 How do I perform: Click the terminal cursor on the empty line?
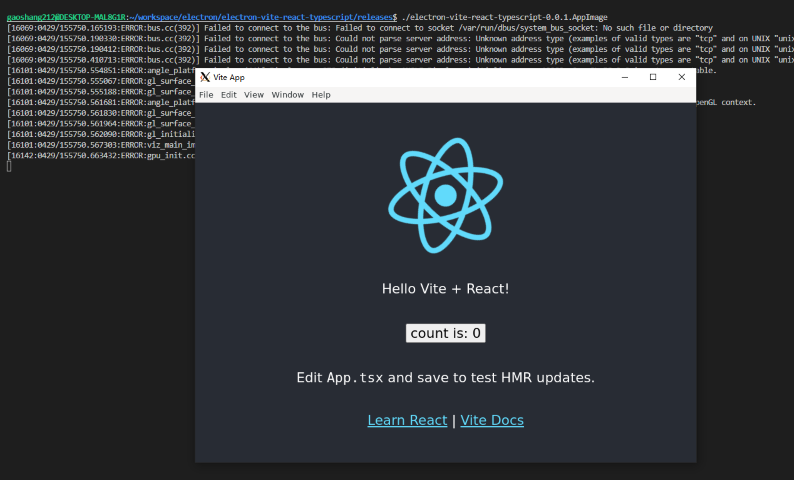[9, 166]
